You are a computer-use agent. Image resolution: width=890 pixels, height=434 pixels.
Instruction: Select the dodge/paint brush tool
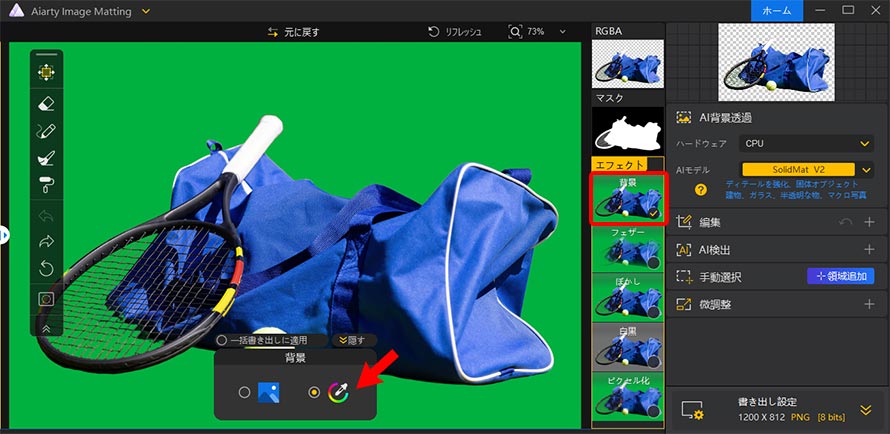pos(46,158)
